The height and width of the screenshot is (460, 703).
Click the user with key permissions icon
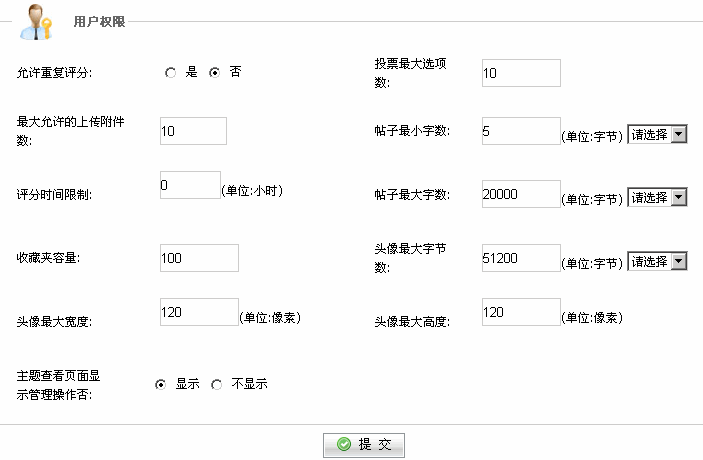click(36, 22)
